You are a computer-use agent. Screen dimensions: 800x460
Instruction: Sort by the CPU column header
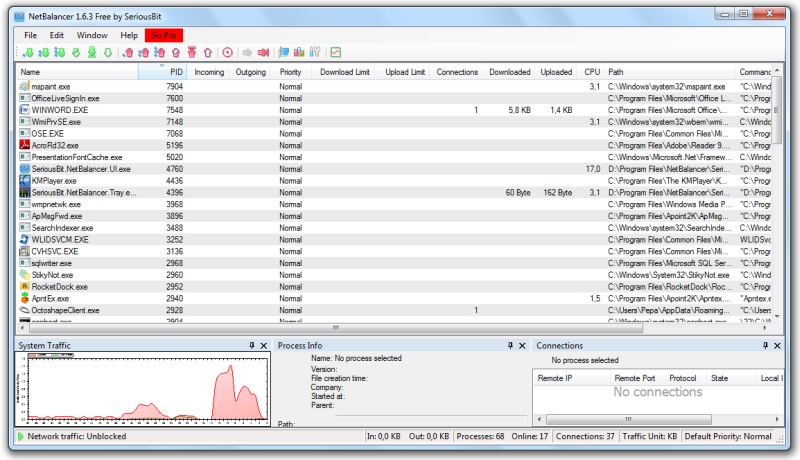pos(592,72)
